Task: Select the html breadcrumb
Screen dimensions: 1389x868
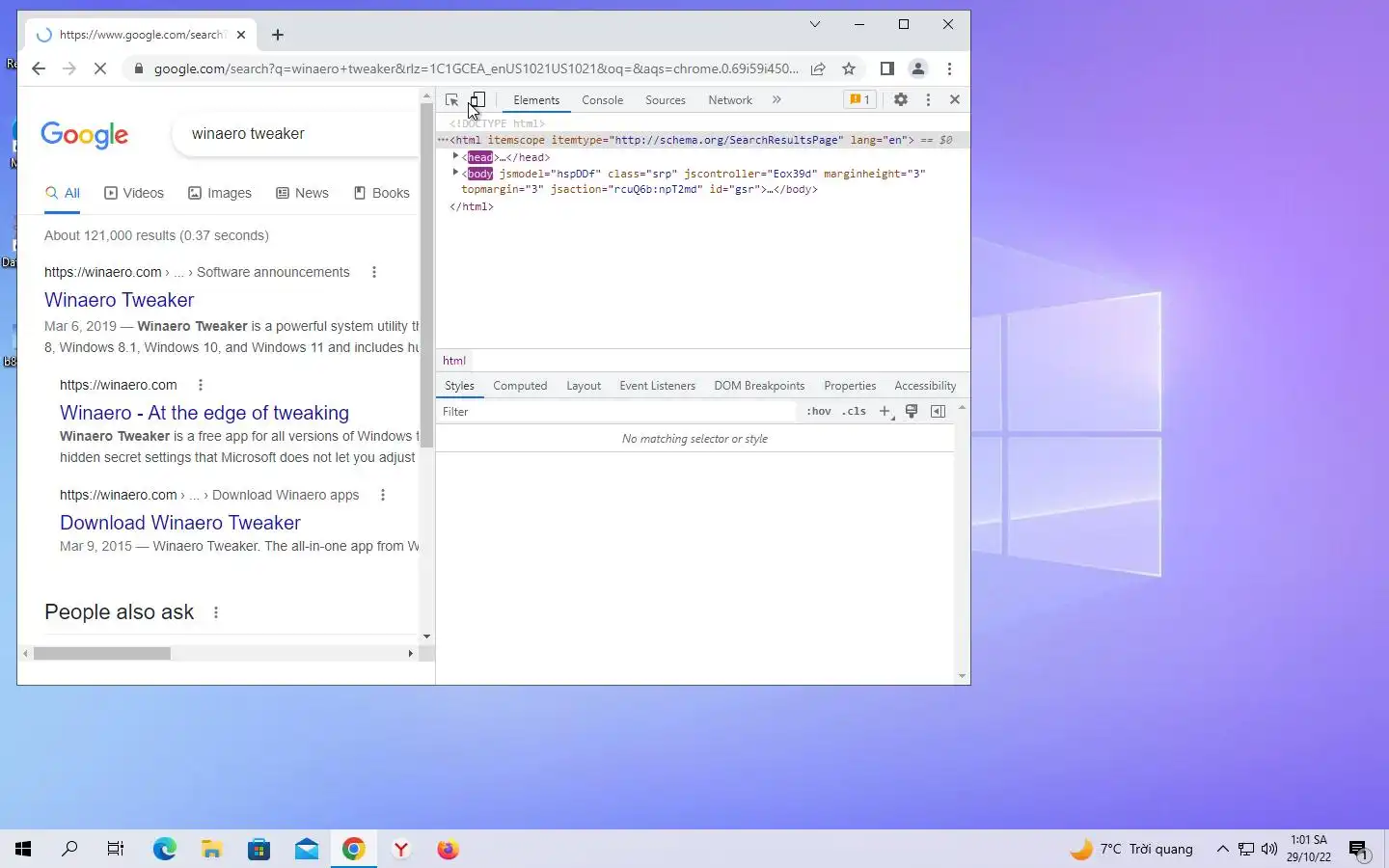Action: (453, 361)
